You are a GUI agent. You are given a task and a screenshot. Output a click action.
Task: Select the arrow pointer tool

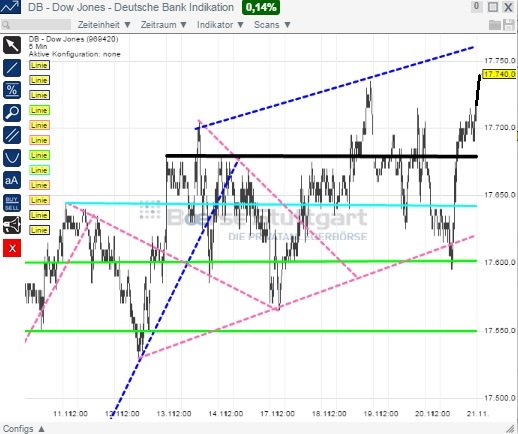[12, 45]
